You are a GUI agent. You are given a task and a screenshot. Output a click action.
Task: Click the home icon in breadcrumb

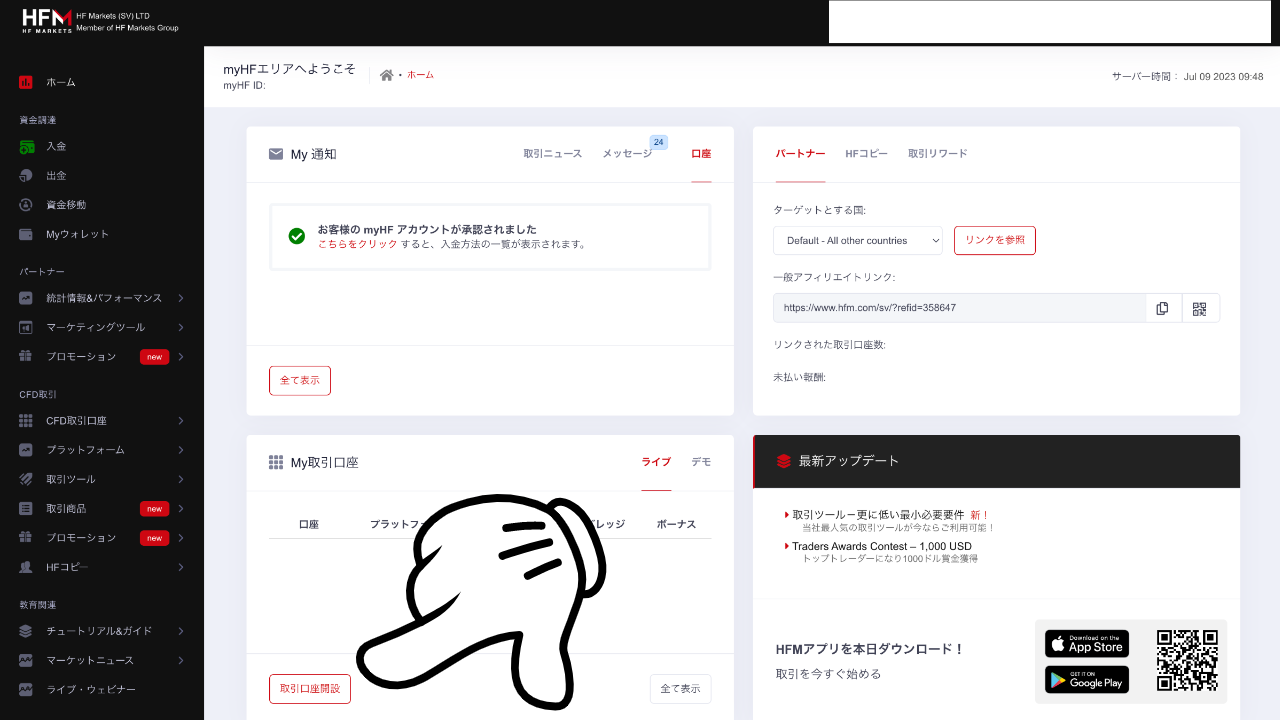(x=386, y=75)
